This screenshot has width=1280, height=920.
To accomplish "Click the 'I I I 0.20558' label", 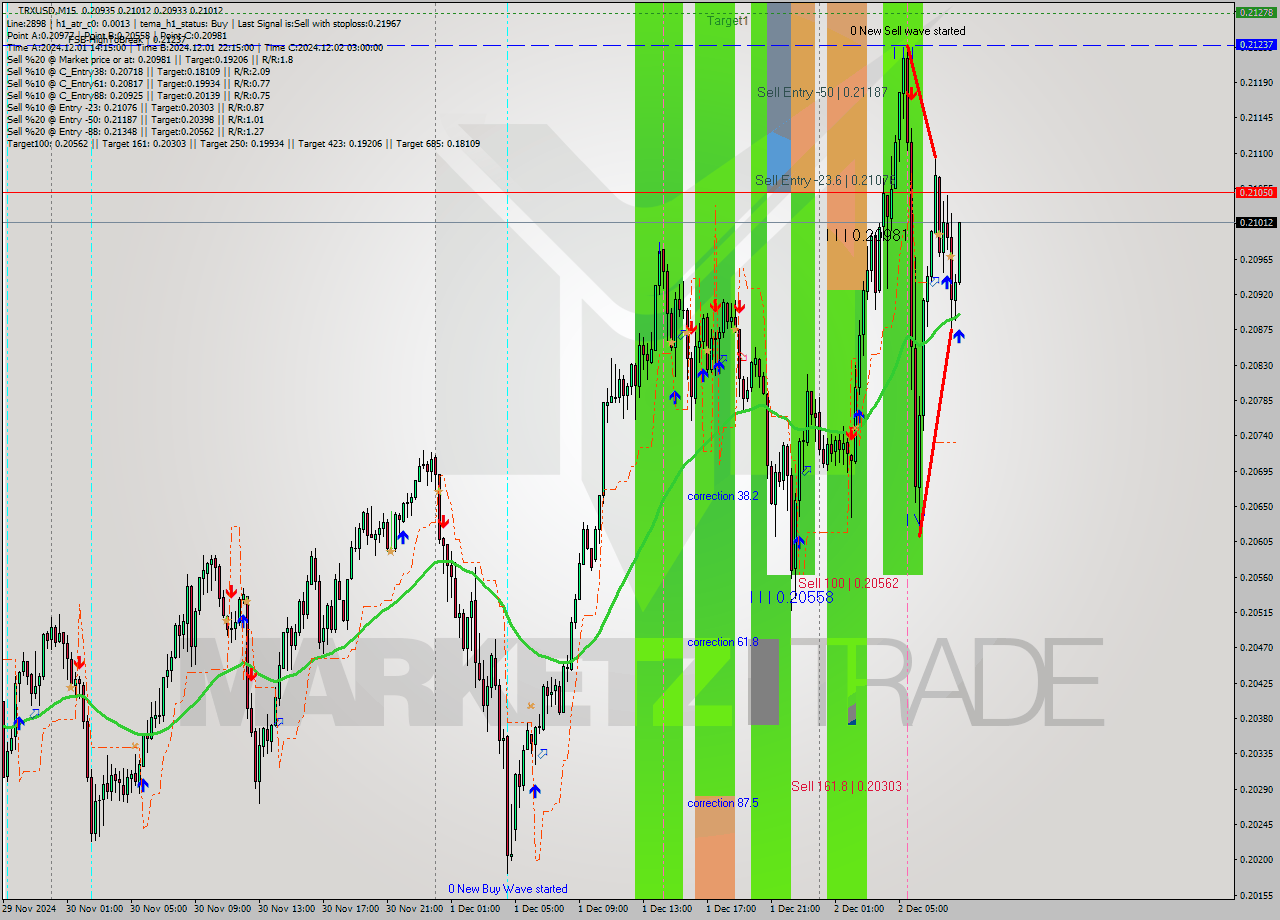I will [x=792, y=597].
